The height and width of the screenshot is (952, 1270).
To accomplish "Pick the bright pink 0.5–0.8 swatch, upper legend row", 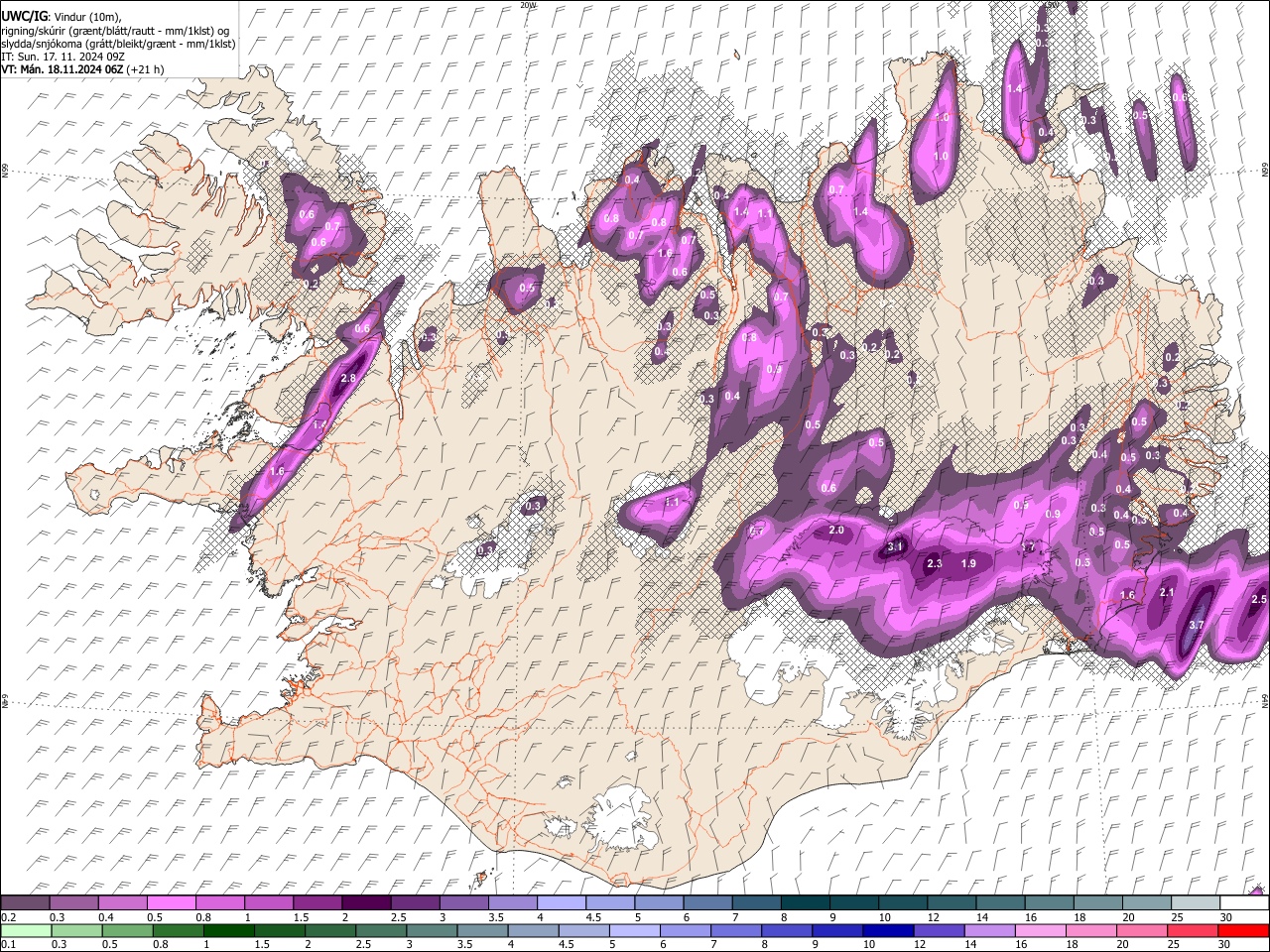I will click(171, 903).
